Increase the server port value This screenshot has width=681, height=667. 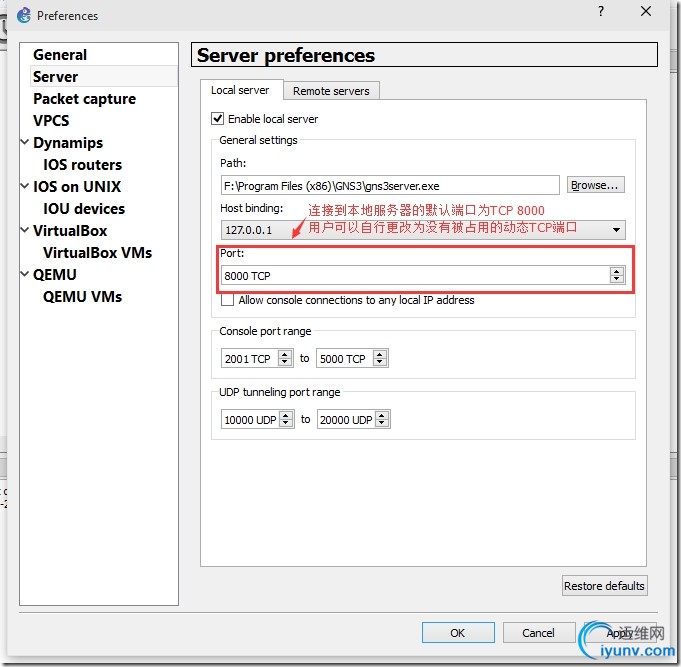click(617, 271)
